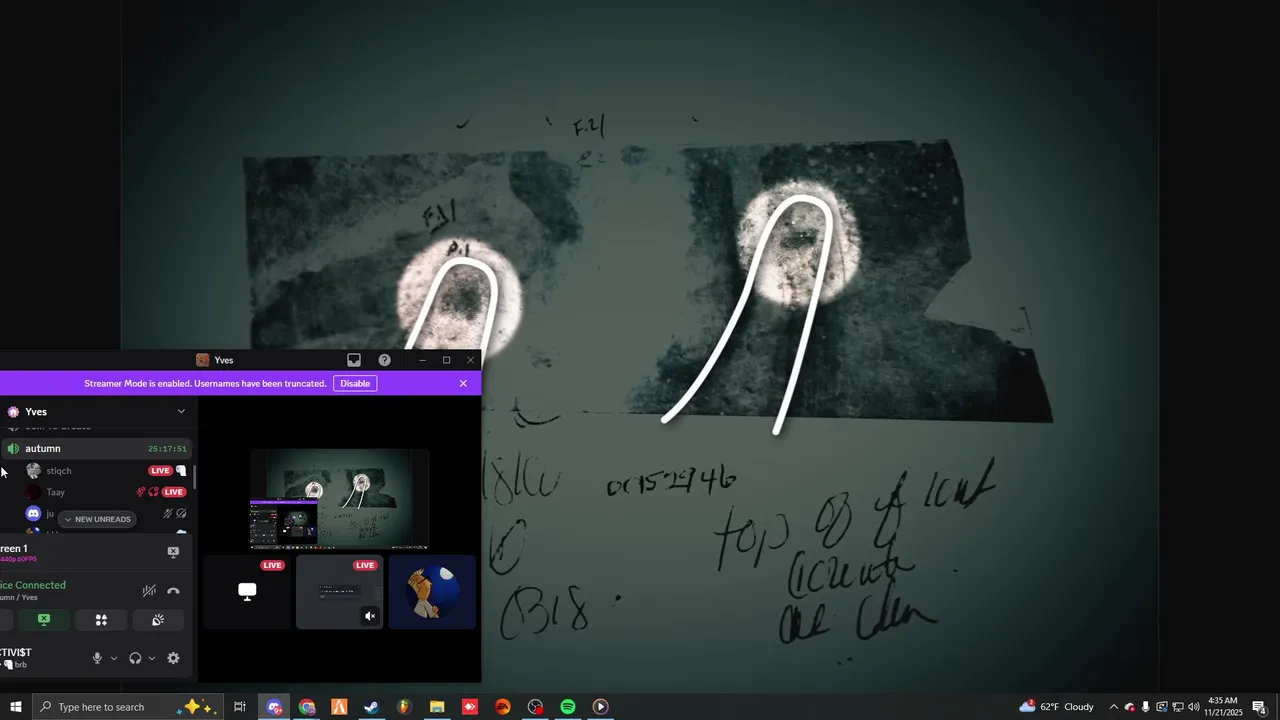This screenshot has width=1280, height=720.
Task: Open the EA app from the taskbar
Action: [x=503, y=707]
